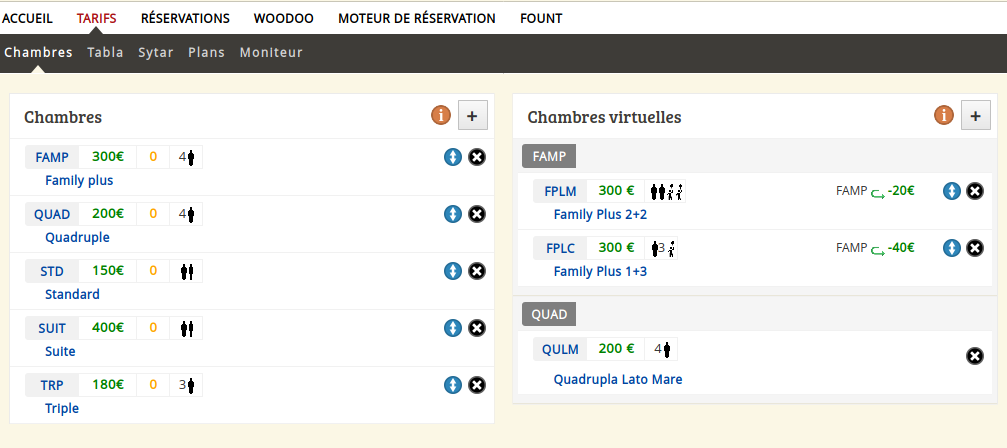Add a new room with plus button
Screen dimensions: 1007x448
point(473,116)
